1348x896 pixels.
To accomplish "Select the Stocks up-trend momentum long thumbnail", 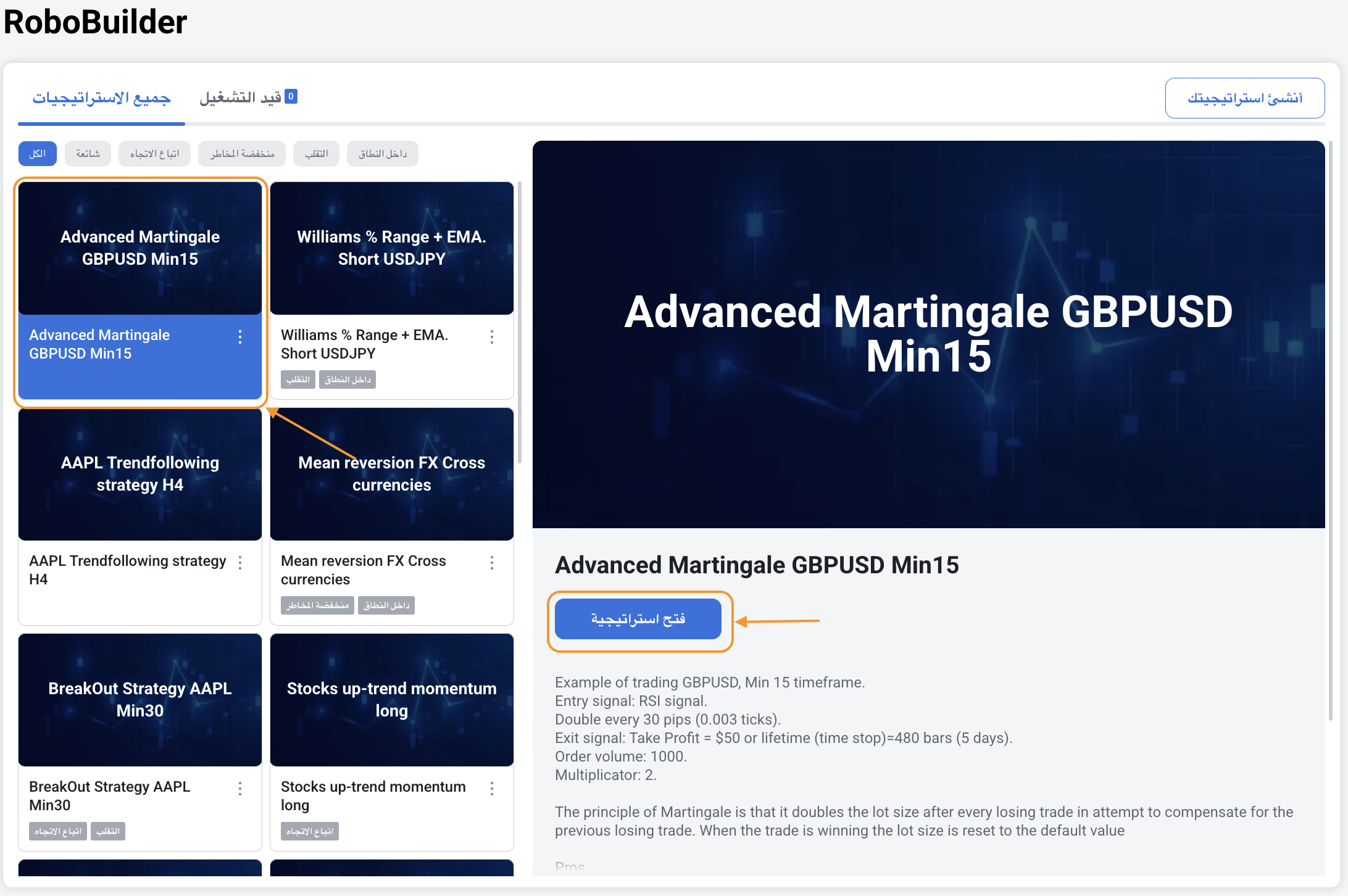I will pyautogui.click(x=392, y=700).
